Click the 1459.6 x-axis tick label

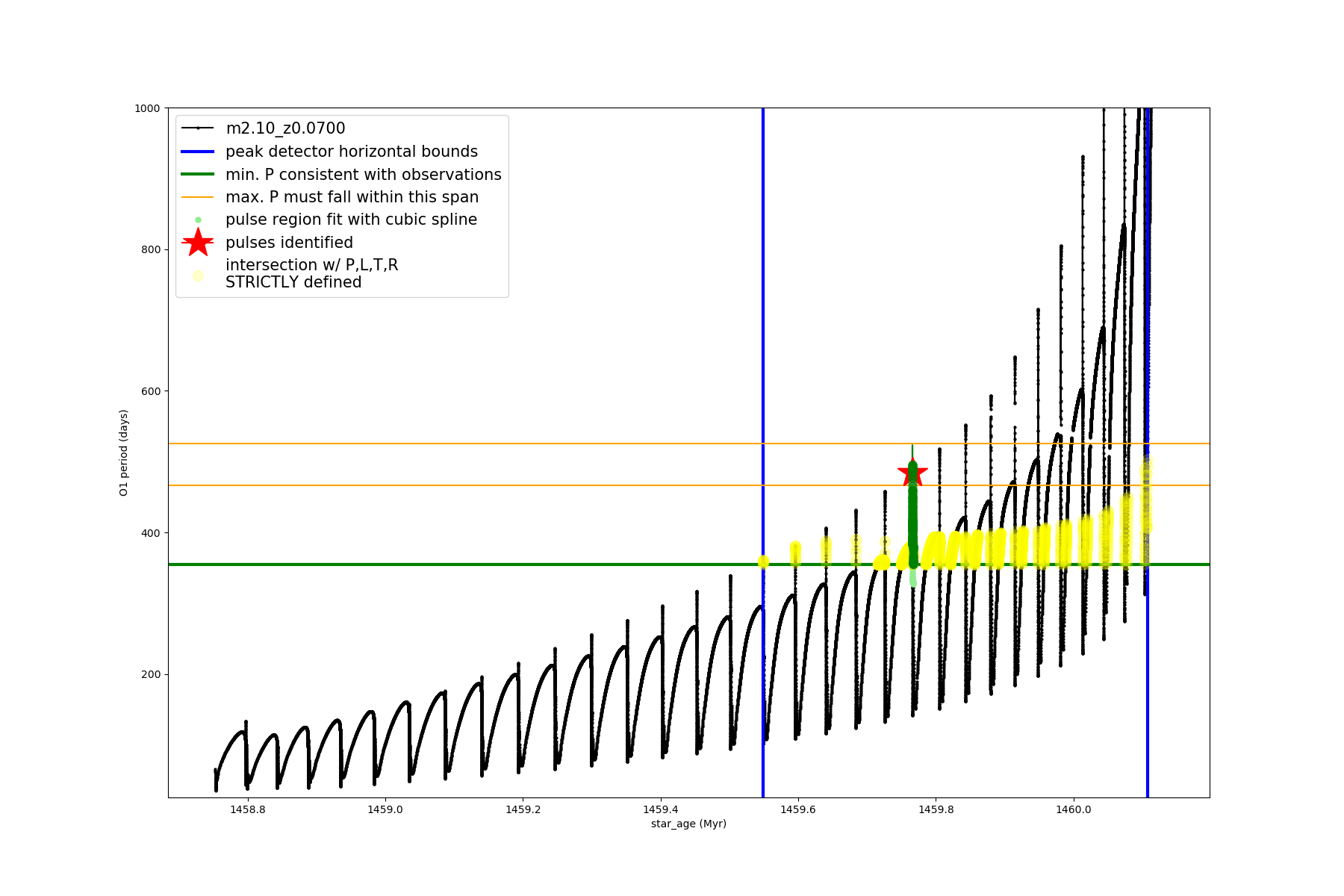tap(798, 809)
